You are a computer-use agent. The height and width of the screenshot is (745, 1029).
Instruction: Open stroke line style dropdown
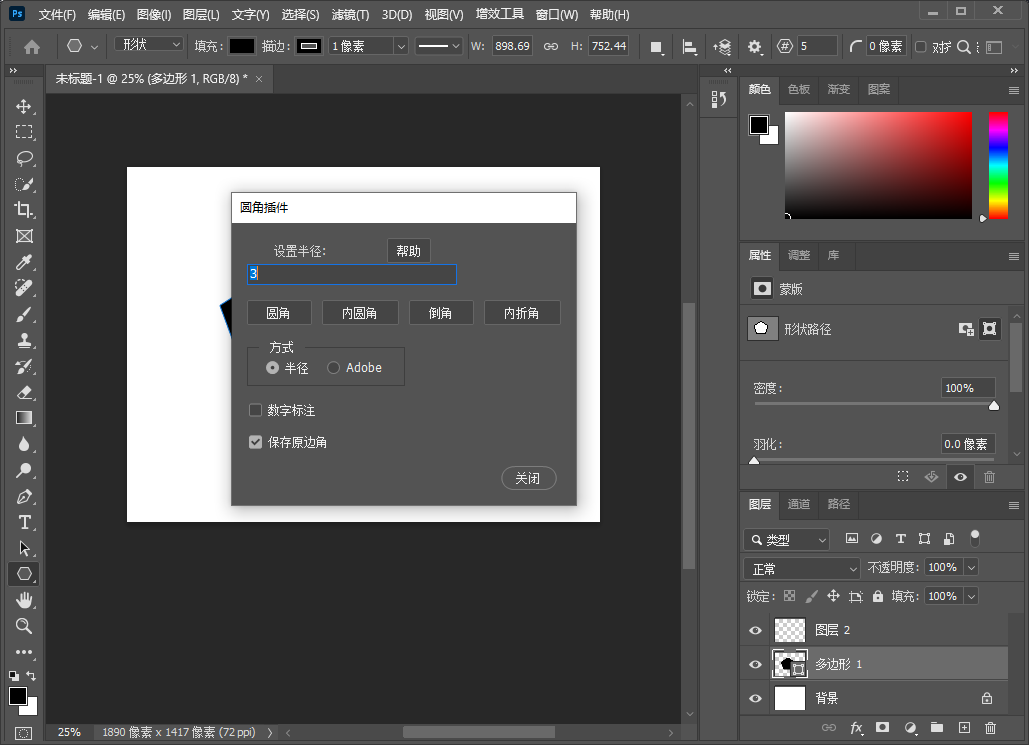click(x=439, y=46)
